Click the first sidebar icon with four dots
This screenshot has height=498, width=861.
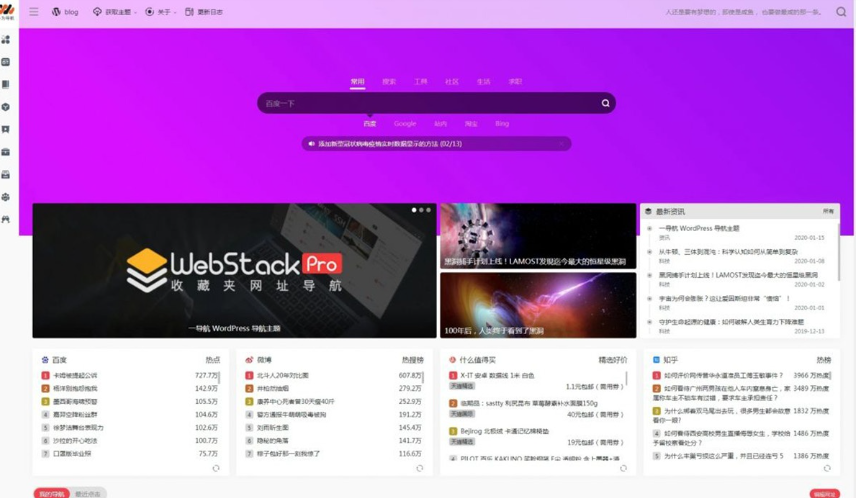pos(6,40)
